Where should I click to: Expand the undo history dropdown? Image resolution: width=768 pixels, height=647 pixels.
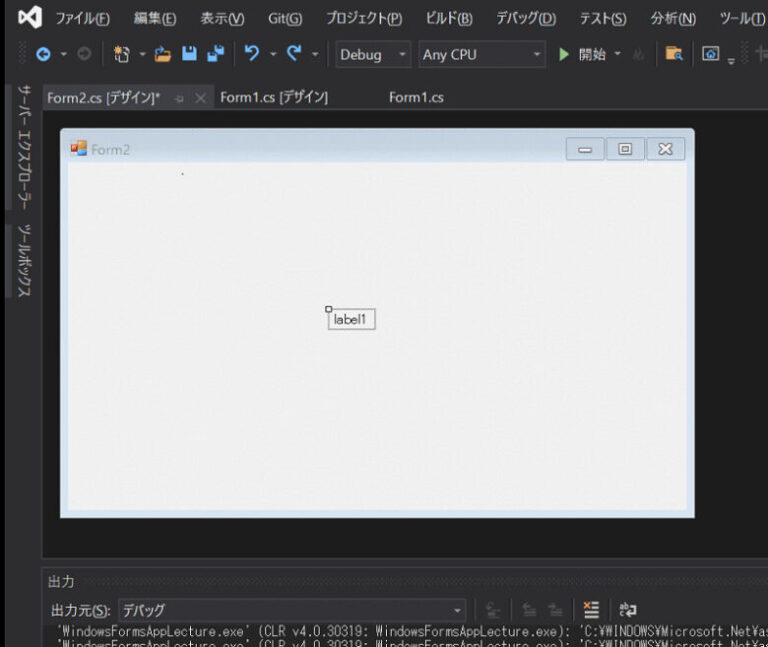coord(273,54)
